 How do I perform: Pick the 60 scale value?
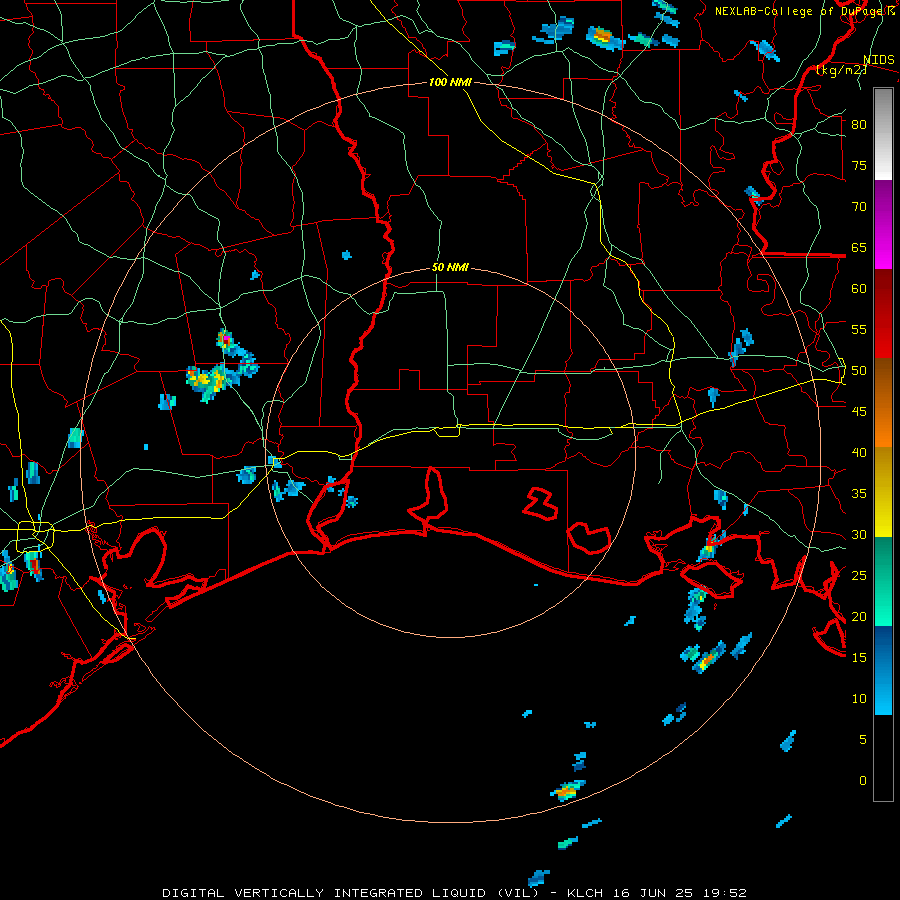click(x=859, y=289)
